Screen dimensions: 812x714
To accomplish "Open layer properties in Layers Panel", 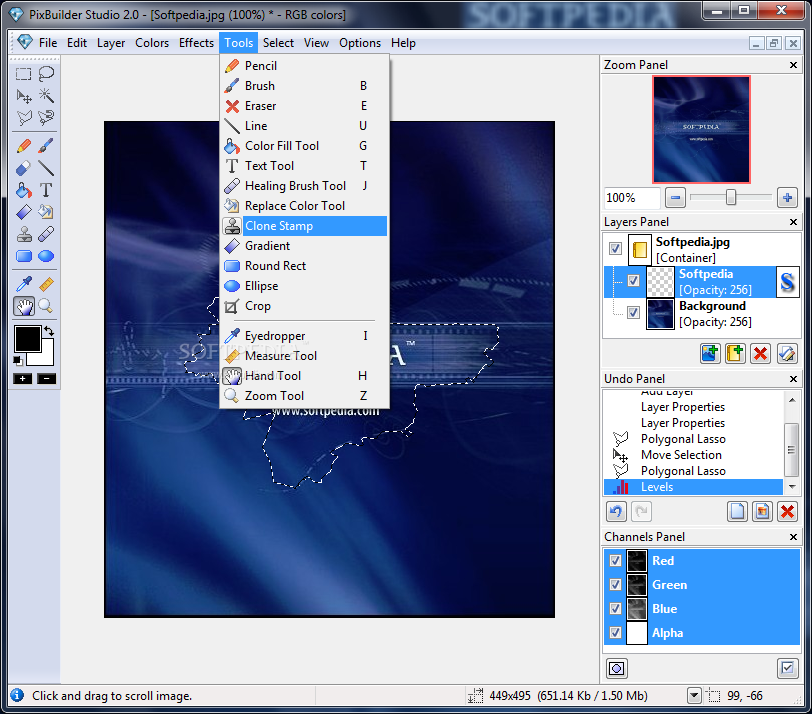I will (787, 354).
